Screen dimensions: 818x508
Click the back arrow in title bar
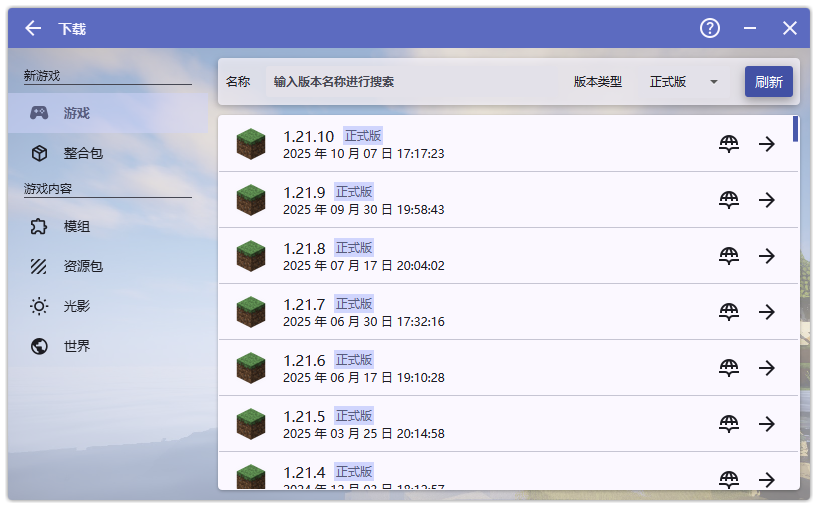tap(33, 28)
